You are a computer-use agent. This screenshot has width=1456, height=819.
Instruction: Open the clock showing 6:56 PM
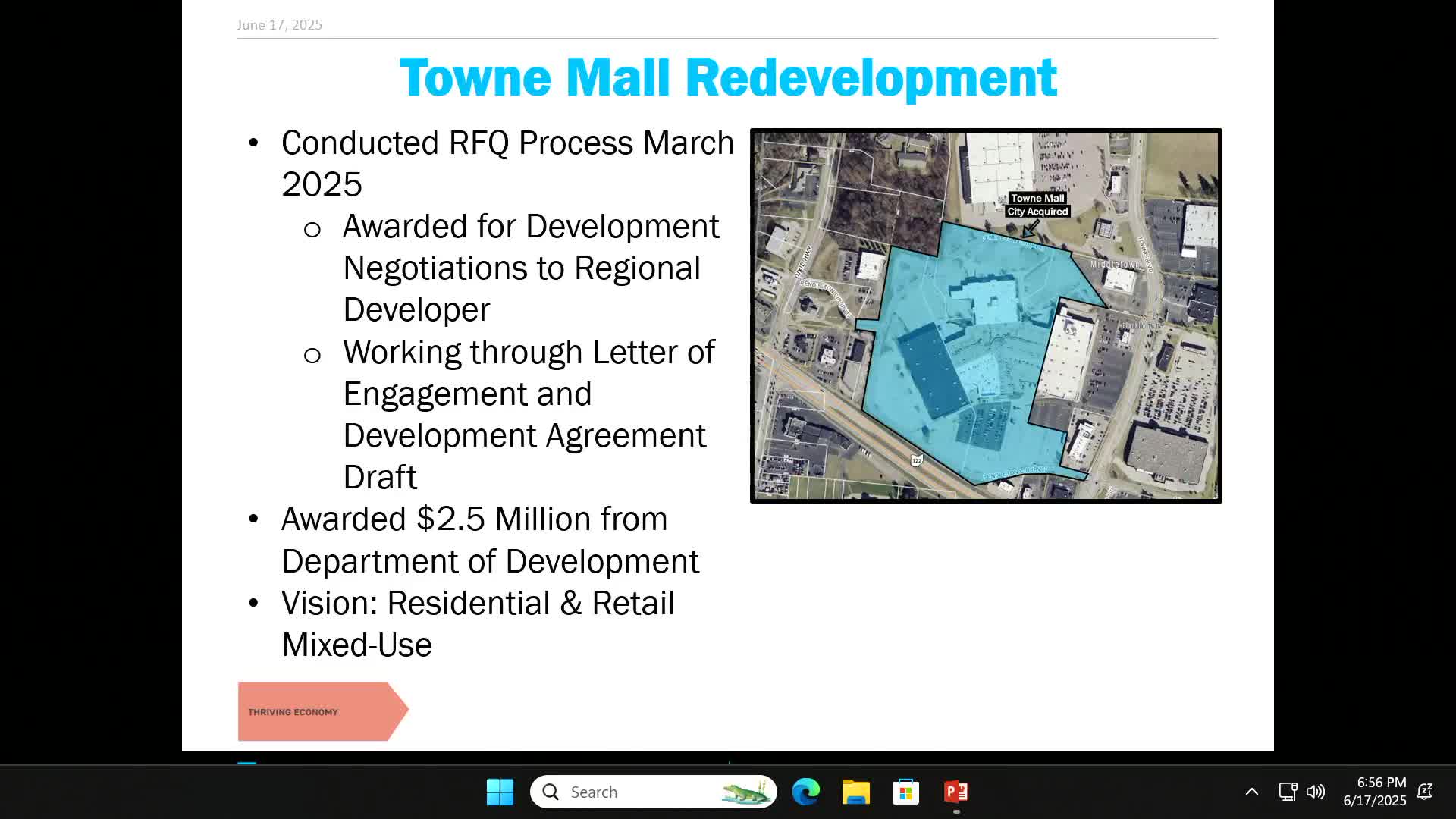pyautogui.click(x=1374, y=791)
